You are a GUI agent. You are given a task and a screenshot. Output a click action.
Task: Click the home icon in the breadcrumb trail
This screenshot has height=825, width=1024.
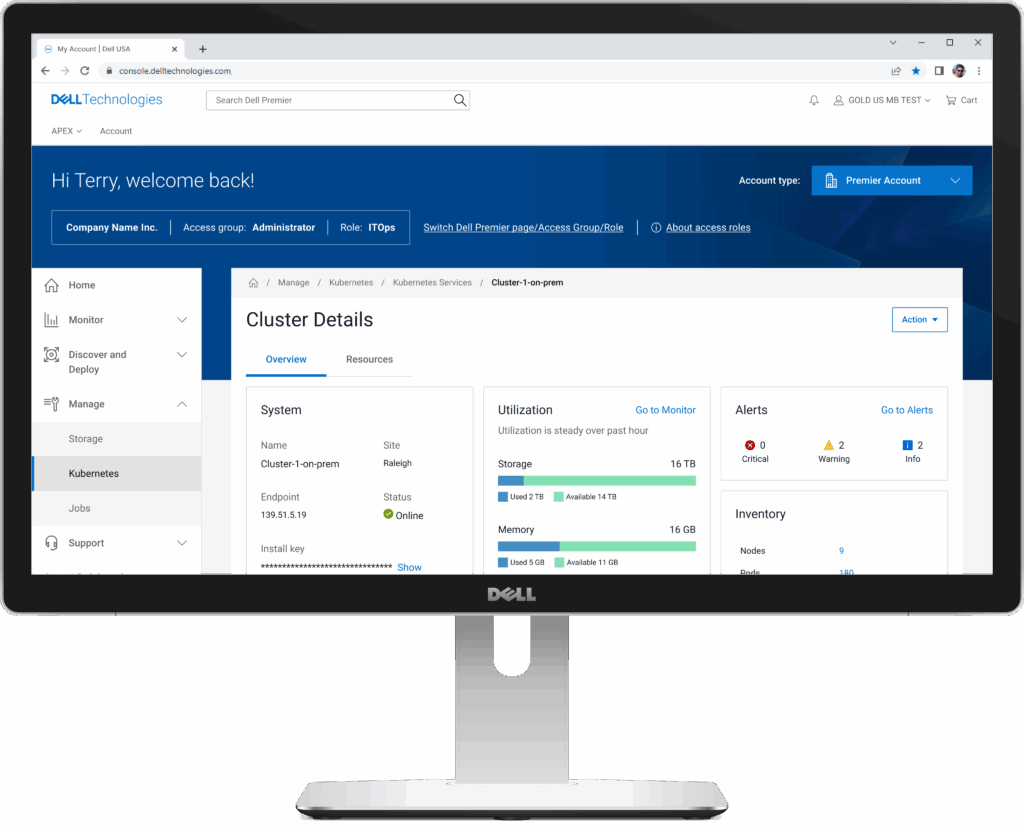[254, 282]
